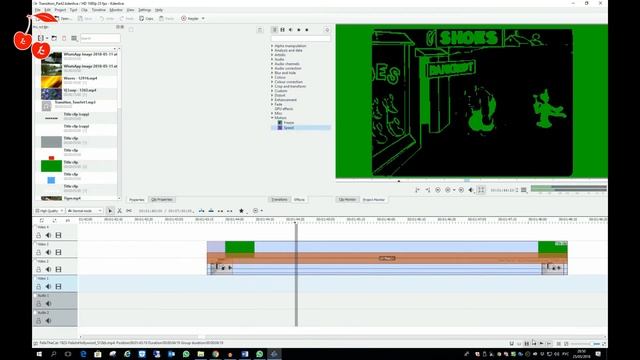Image resolution: width=640 pixels, height=360 pixels.
Task: Choose the Razor tool
Action: pos(120,211)
